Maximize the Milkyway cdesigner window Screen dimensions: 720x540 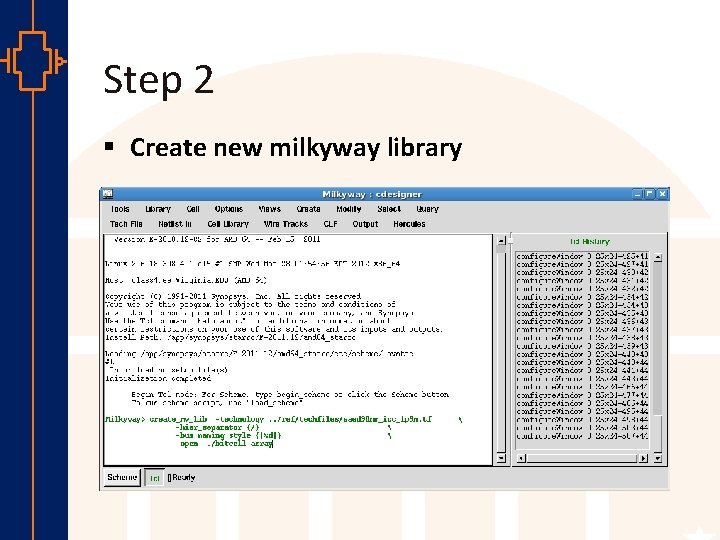(x=649, y=194)
